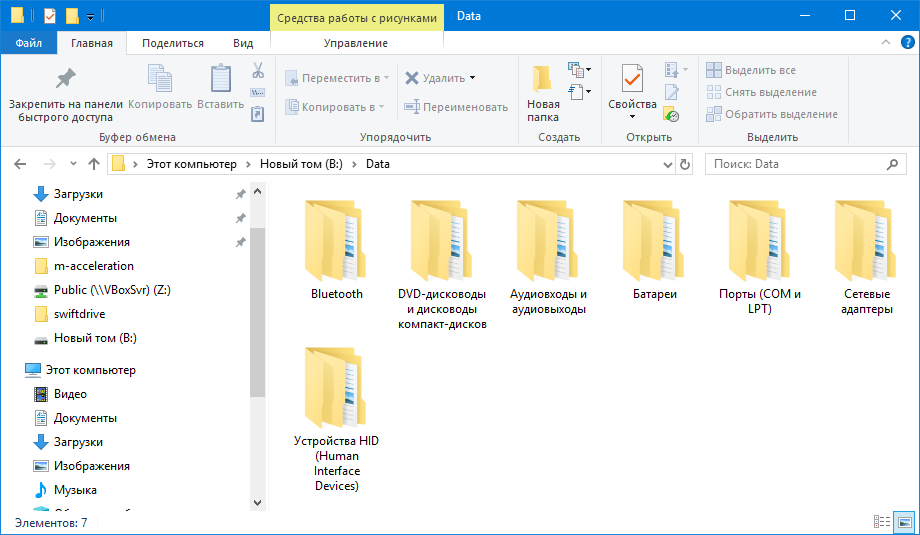Select the Батареи folder
This screenshot has height=535, width=920.
point(654,250)
